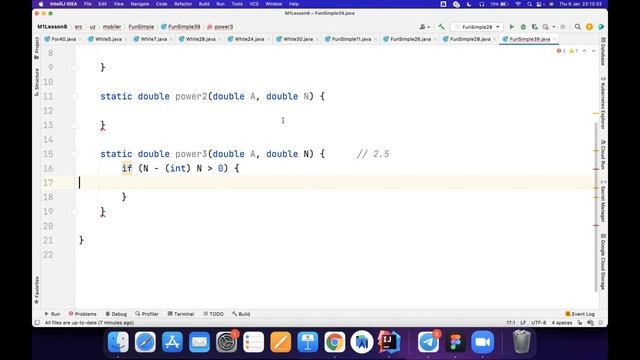Open the Project tool window
640x360 pixels.
[37, 47]
